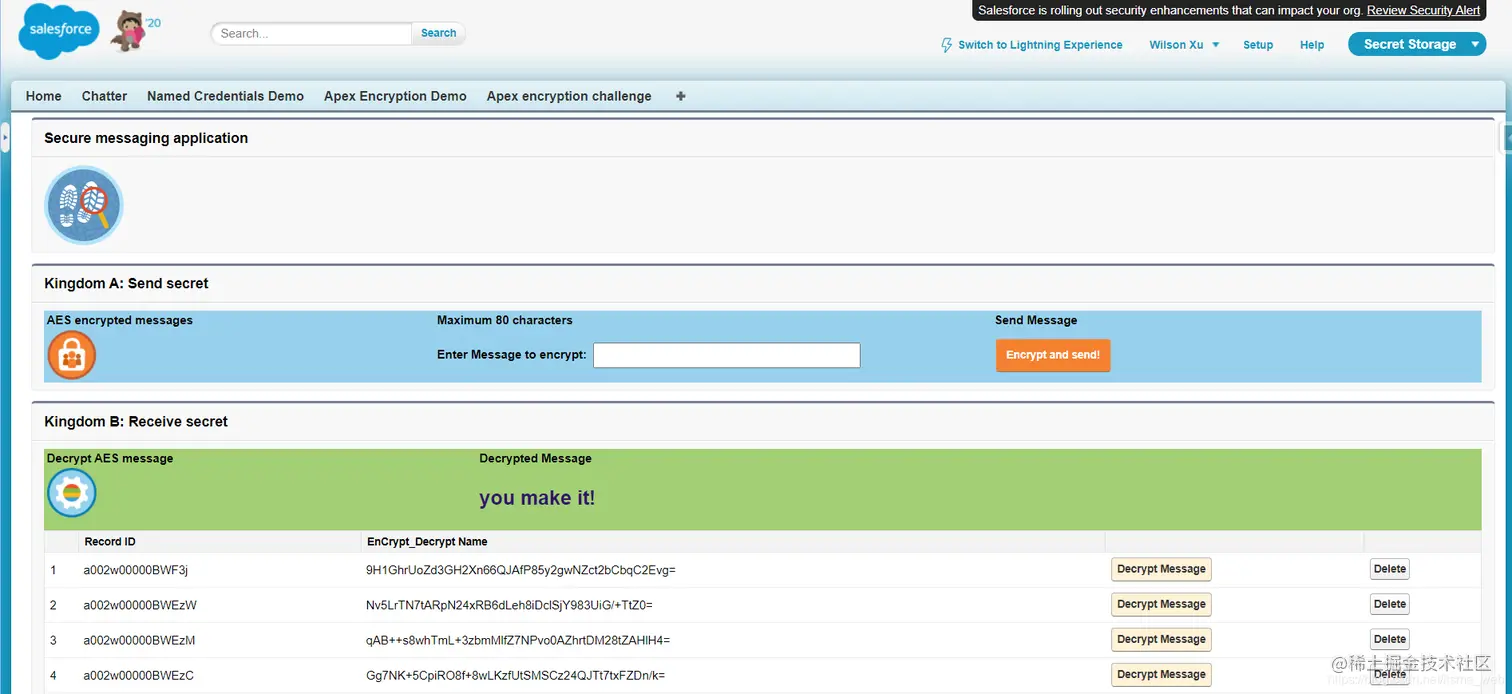Click record ID a002w00000BWEzW
This screenshot has width=1512, height=694.
point(140,605)
